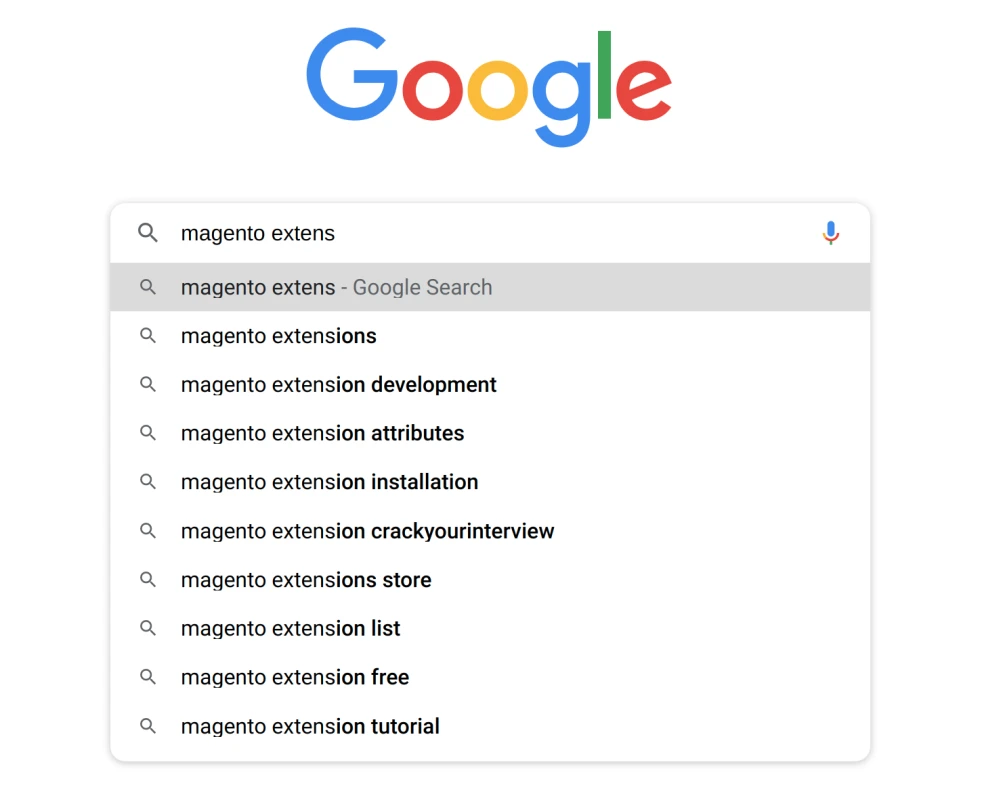The image size is (984, 800).
Task: Select the 'magento extension crackyourinterview' suggestion
Action: click(366, 530)
